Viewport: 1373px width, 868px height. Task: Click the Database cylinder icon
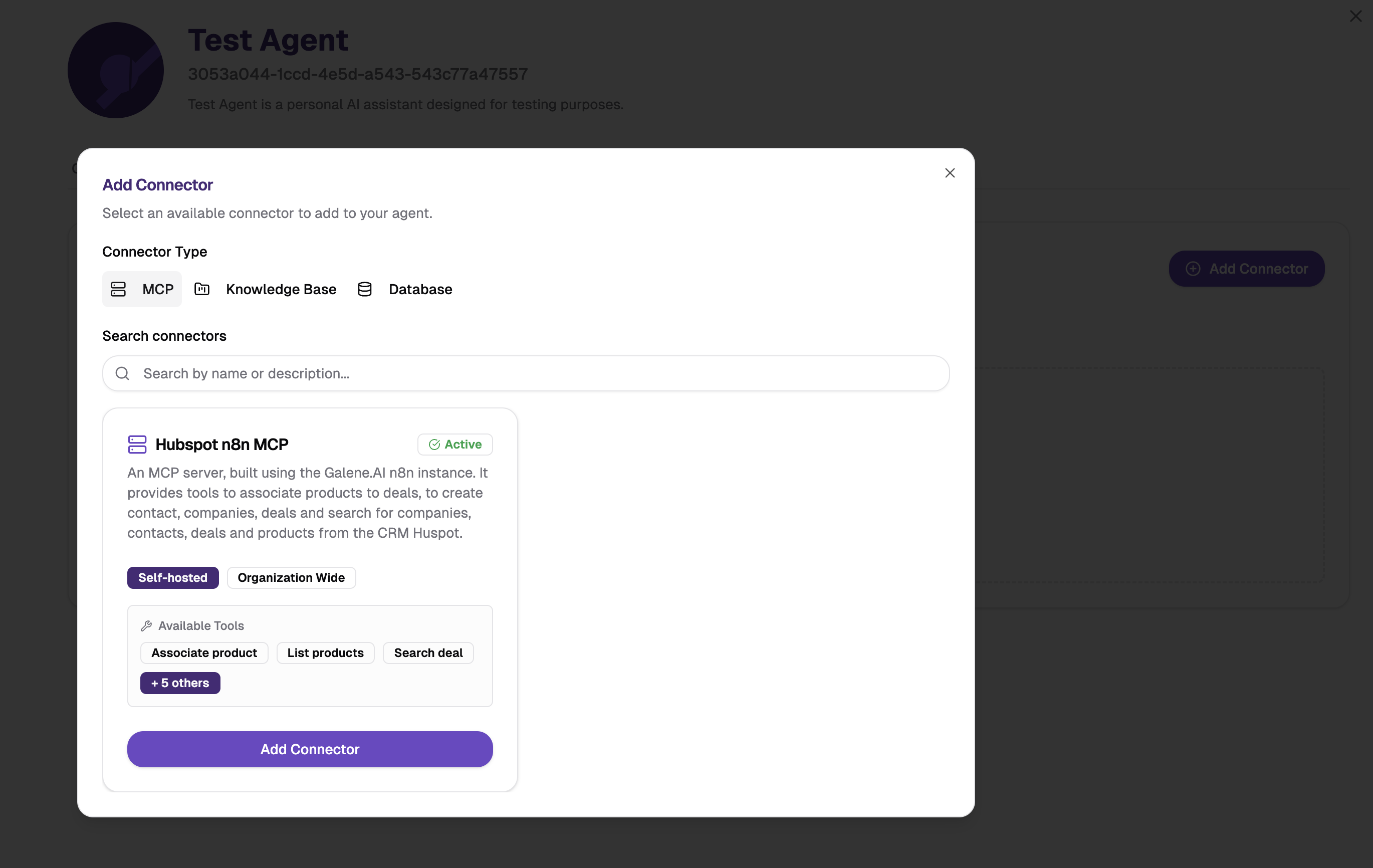pyautogui.click(x=365, y=289)
